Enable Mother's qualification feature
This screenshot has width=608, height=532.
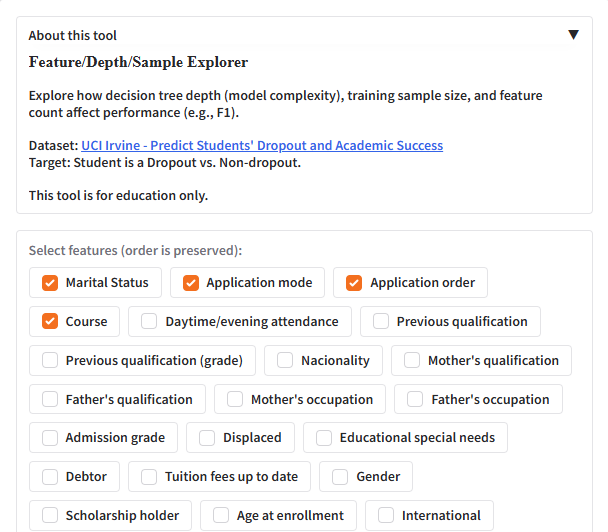(412, 361)
